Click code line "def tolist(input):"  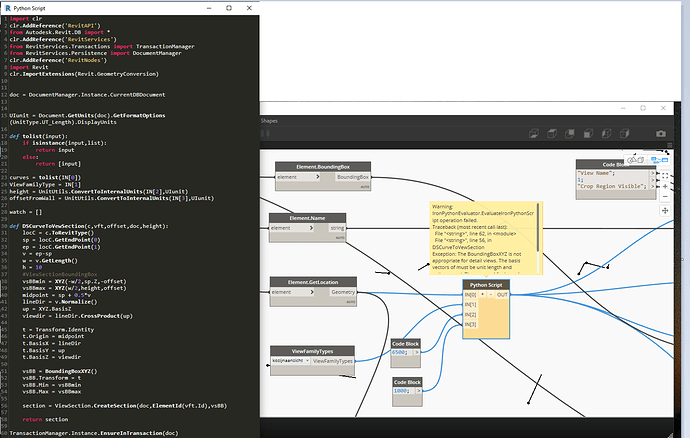(x=38, y=136)
